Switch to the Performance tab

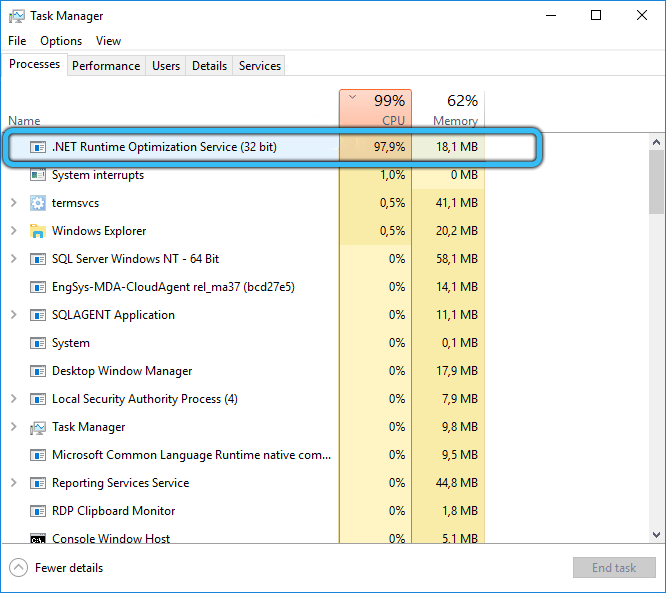pos(106,66)
